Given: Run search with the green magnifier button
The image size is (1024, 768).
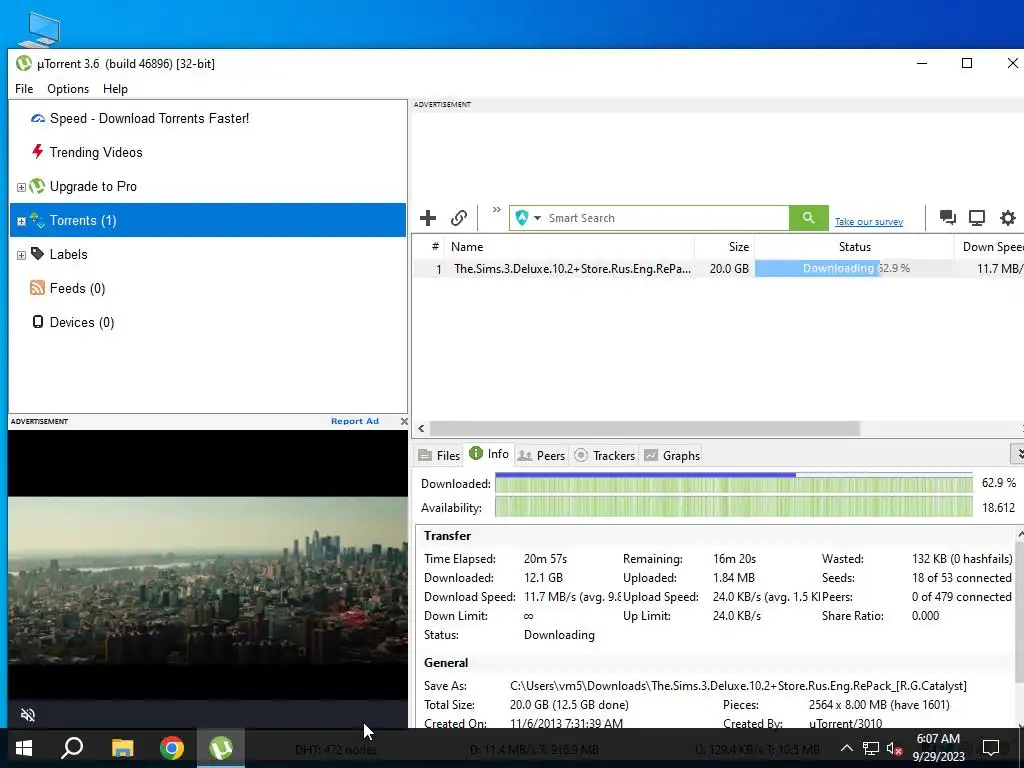Looking at the screenshot, I should [808, 217].
